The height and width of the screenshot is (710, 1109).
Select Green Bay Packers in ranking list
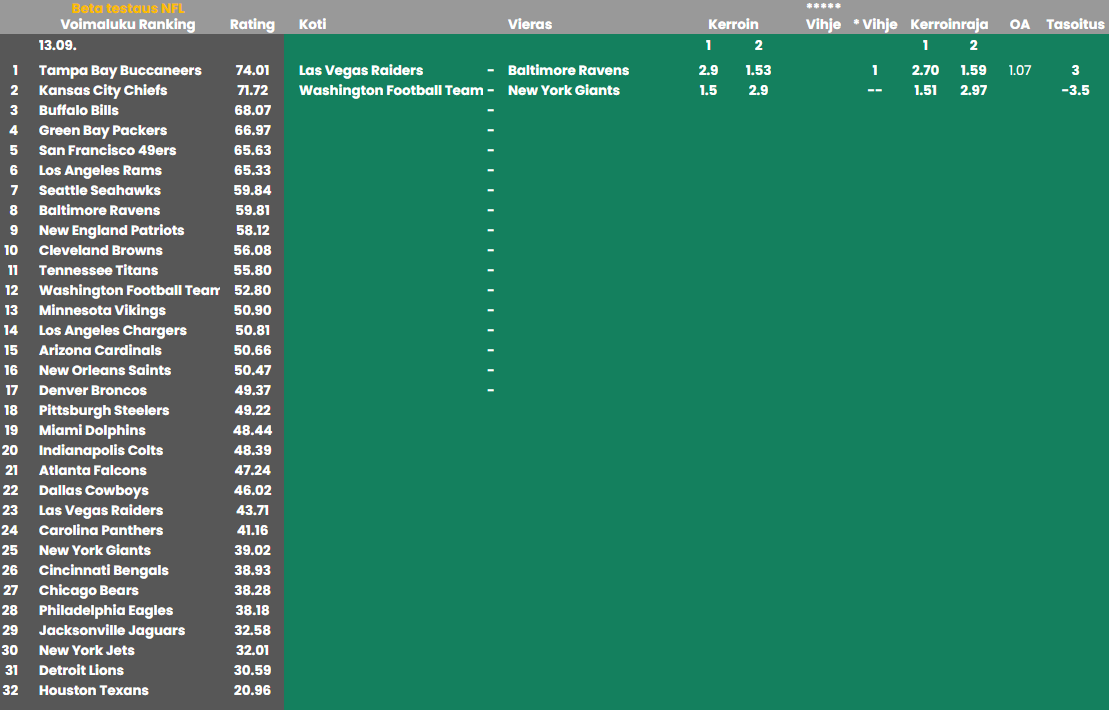pyautogui.click(x=103, y=130)
